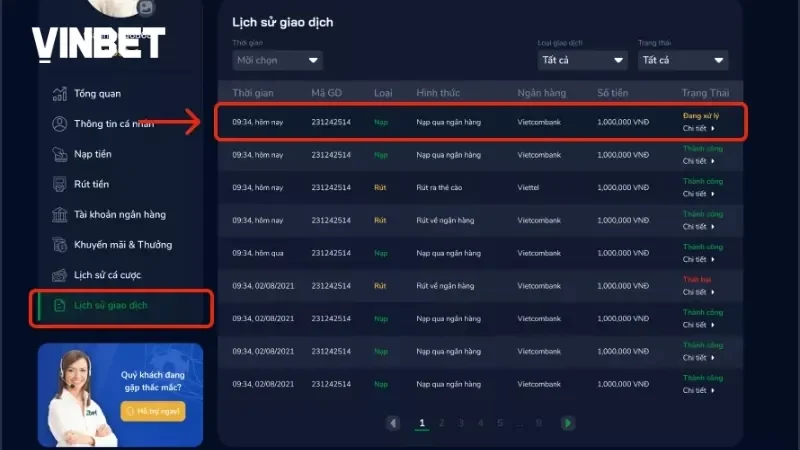
Task: Click the Tổng quan chart icon
Action: click(x=58, y=94)
